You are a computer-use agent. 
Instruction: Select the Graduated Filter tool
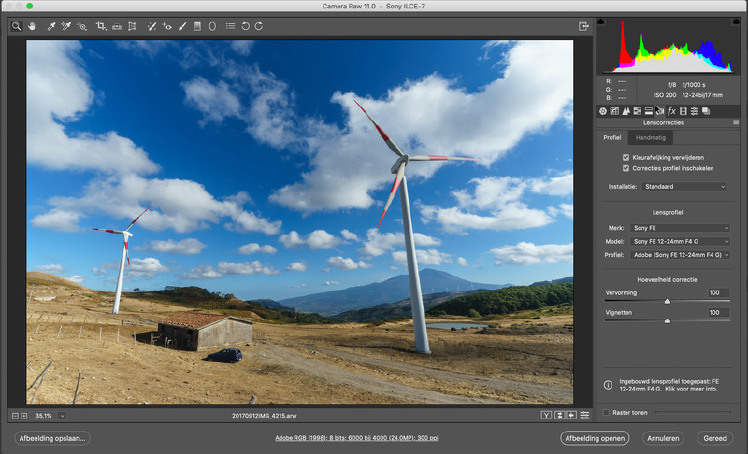click(x=197, y=26)
